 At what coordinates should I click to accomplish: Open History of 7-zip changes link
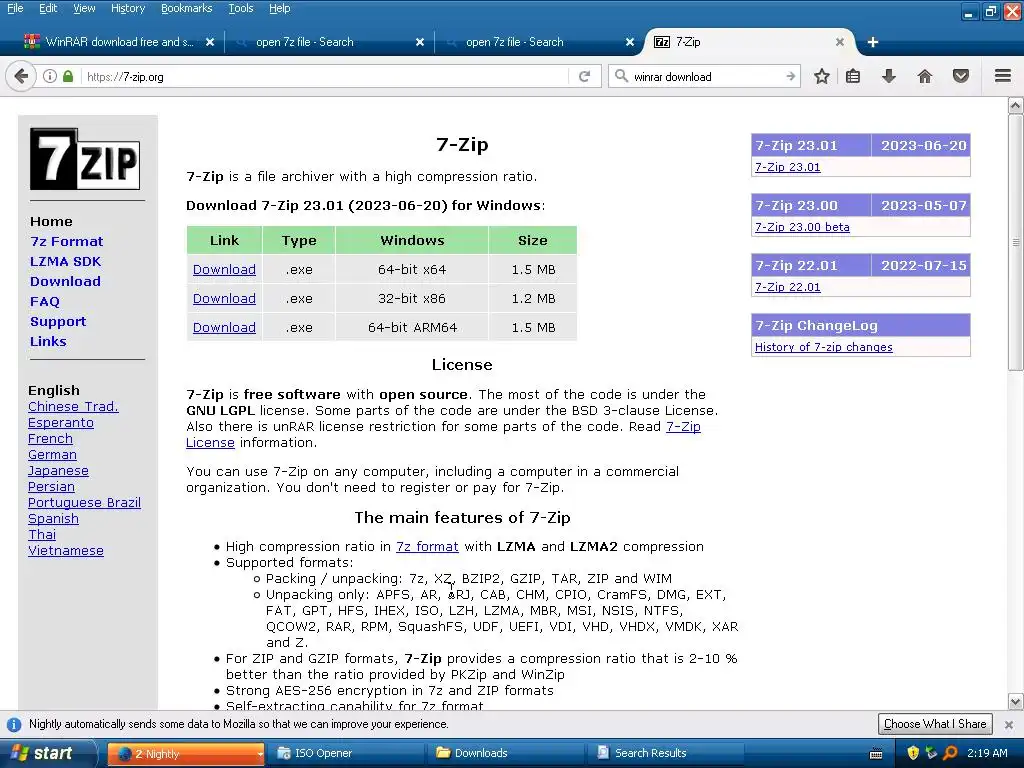point(824,347)
